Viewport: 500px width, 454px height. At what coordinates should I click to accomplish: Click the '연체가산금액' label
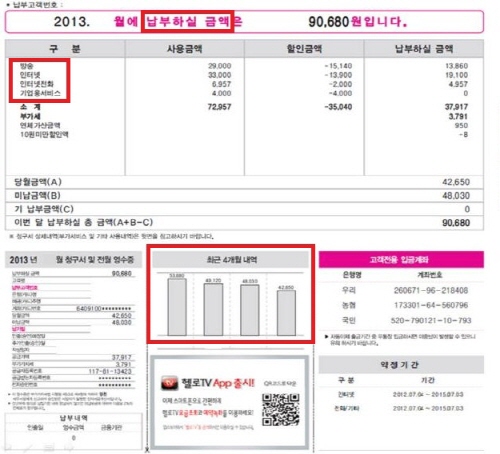coord(40,125)
